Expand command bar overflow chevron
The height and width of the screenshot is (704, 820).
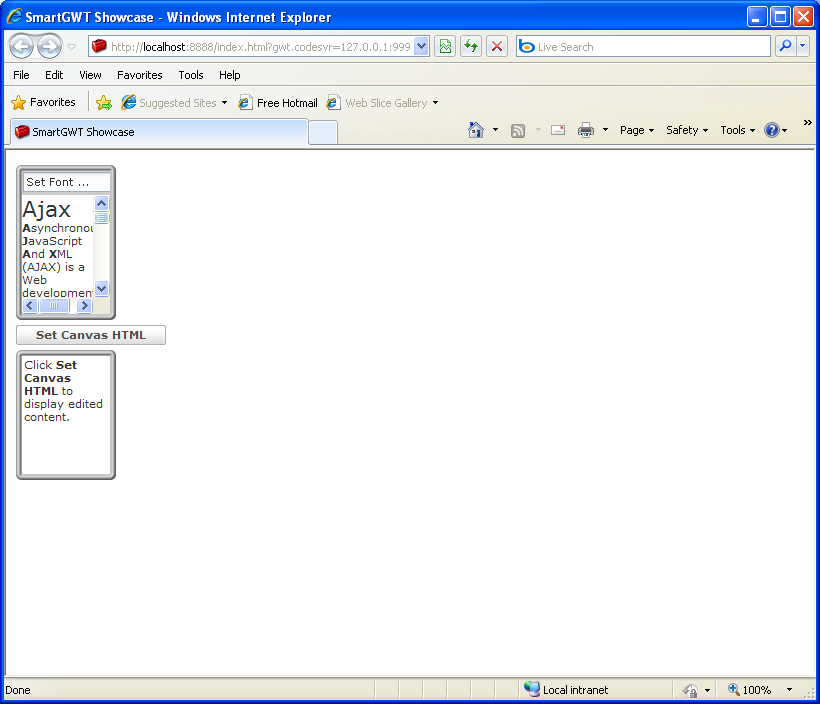(807, 122)
